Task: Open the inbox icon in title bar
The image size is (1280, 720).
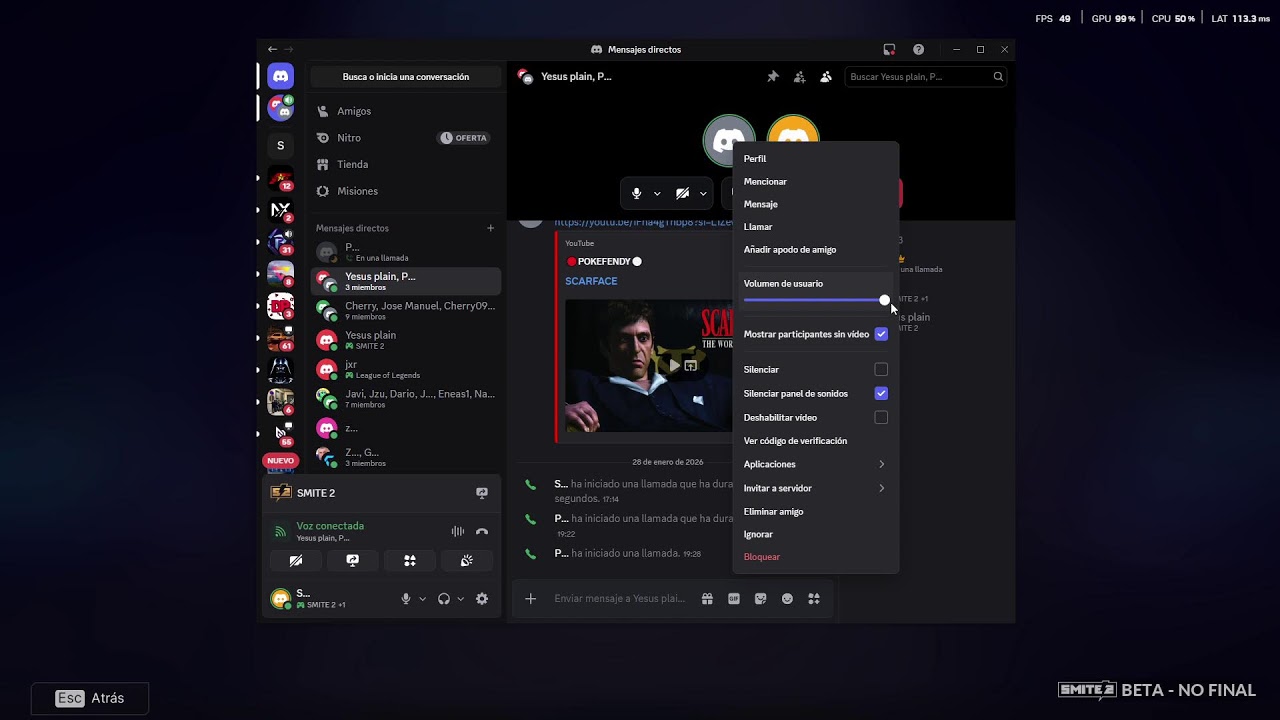Action: [889, 49]
